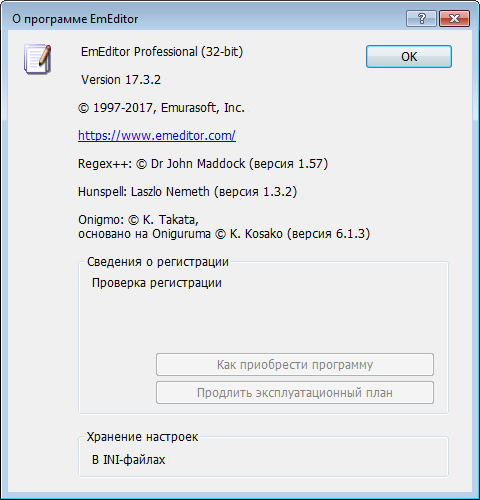The width and height of the screenshot is (480, 500).
Task: Click the EmEditor notepad icon
Action: coord(37,59)
